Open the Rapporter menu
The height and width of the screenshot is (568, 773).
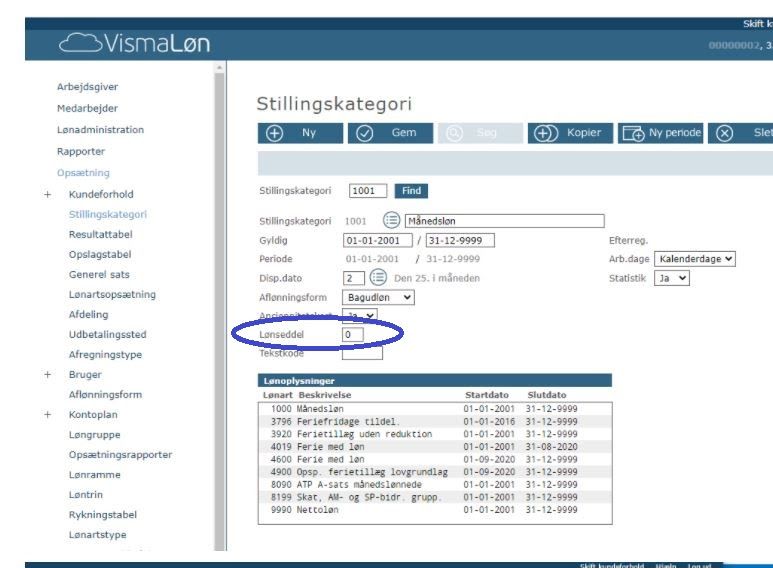(x=81, y=151)
